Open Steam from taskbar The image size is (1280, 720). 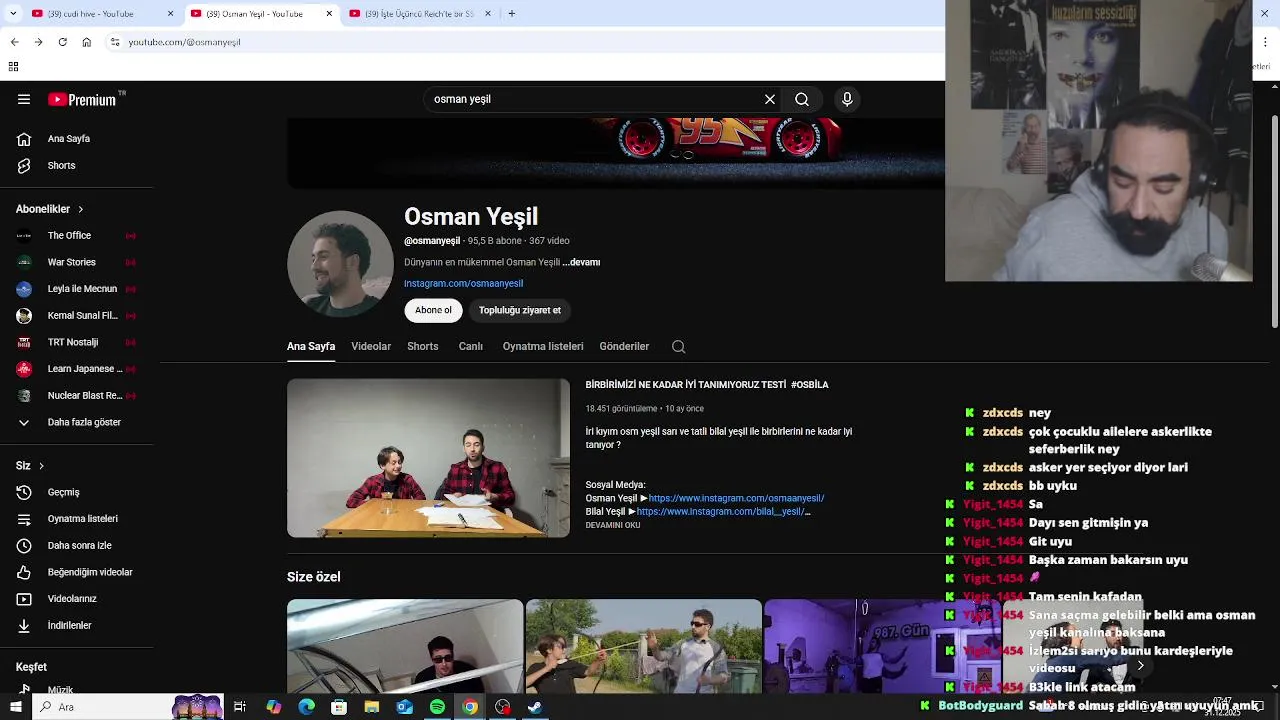click(535, 707)
